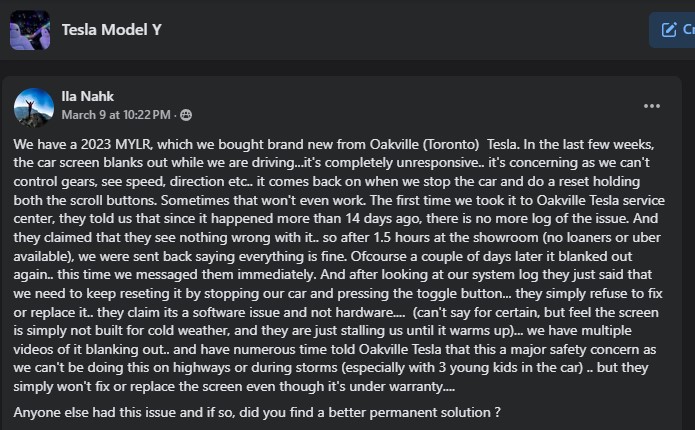Click the group audience privacy icon
Screen dimensions: 695x430
[x=186, y=115]
